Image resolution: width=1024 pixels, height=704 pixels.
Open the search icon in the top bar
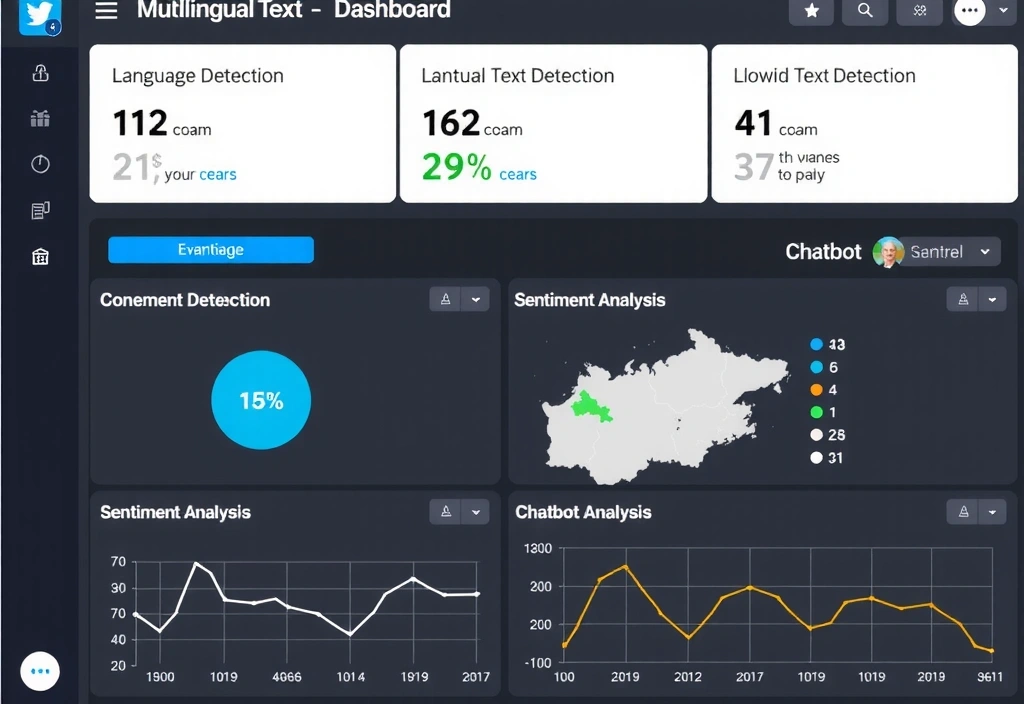pos(864,13)
